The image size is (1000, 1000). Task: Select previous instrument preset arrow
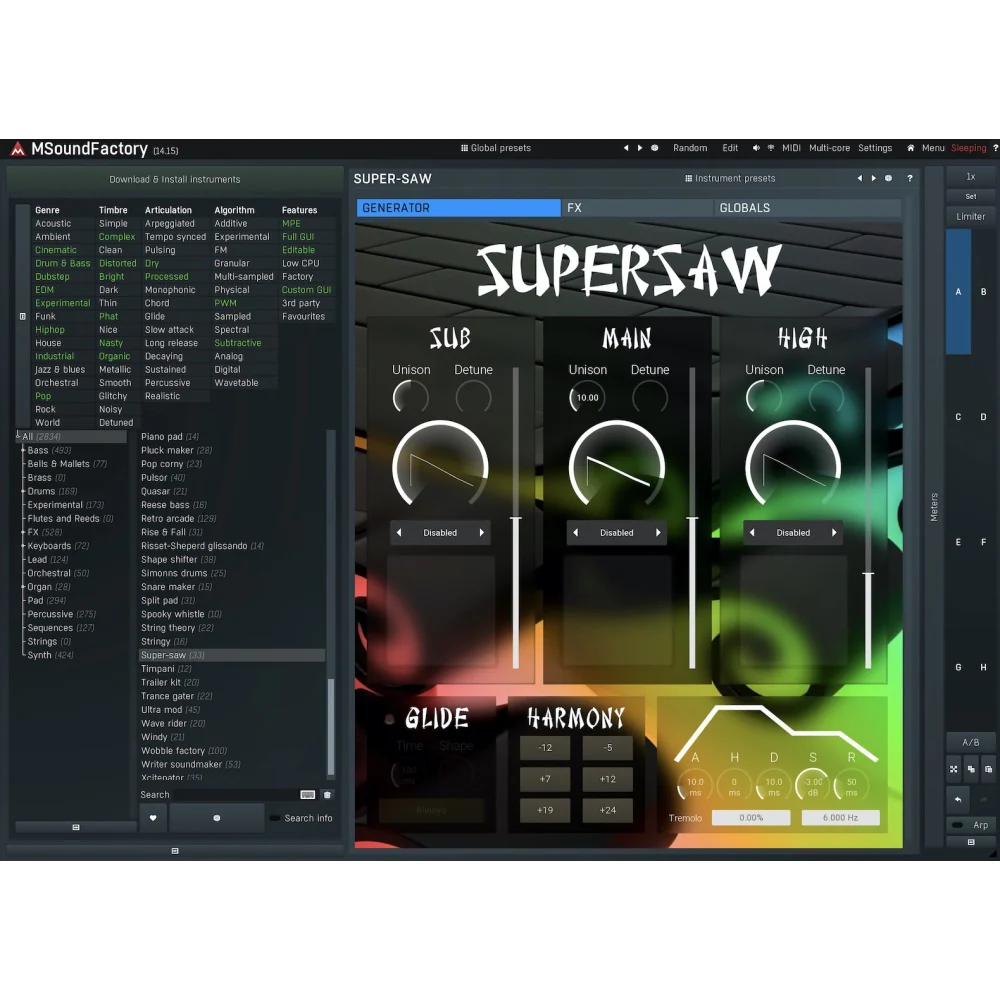[x=860, y=179]
